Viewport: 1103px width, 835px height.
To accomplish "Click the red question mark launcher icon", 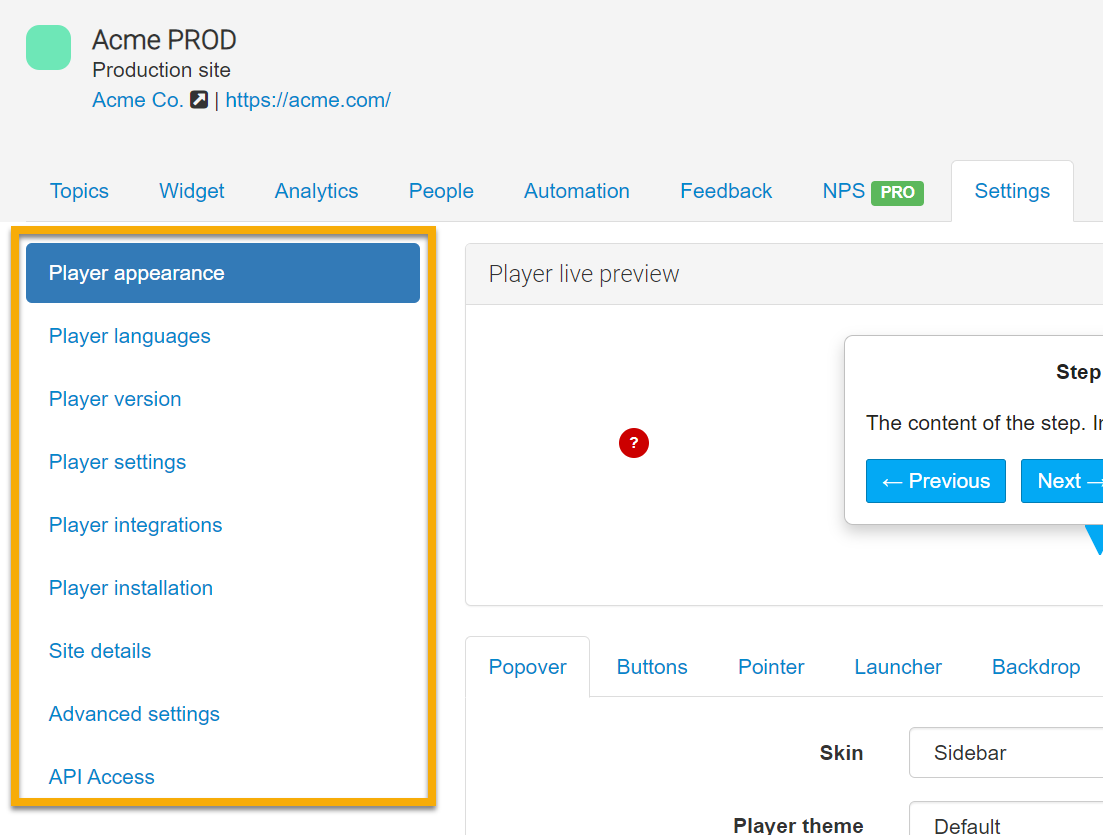I will (634, 442).
